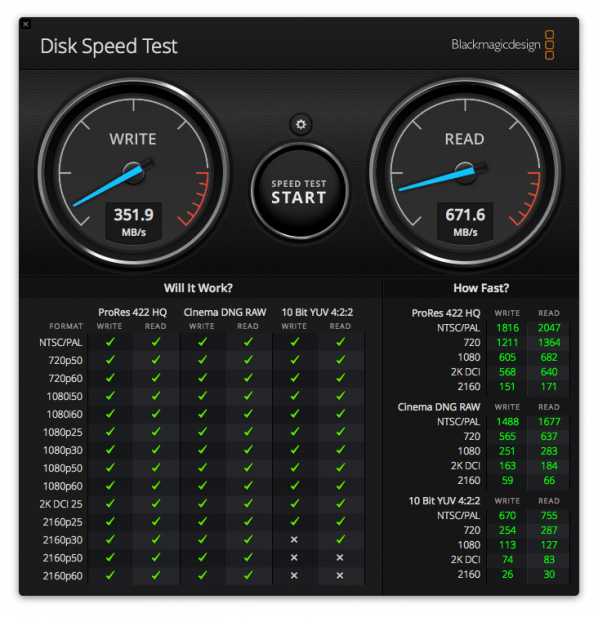Click 10 Bit YUV 2160 read value 30
Image resolution: width=598 pixels, height=617 pixels.
click(549, 574)
